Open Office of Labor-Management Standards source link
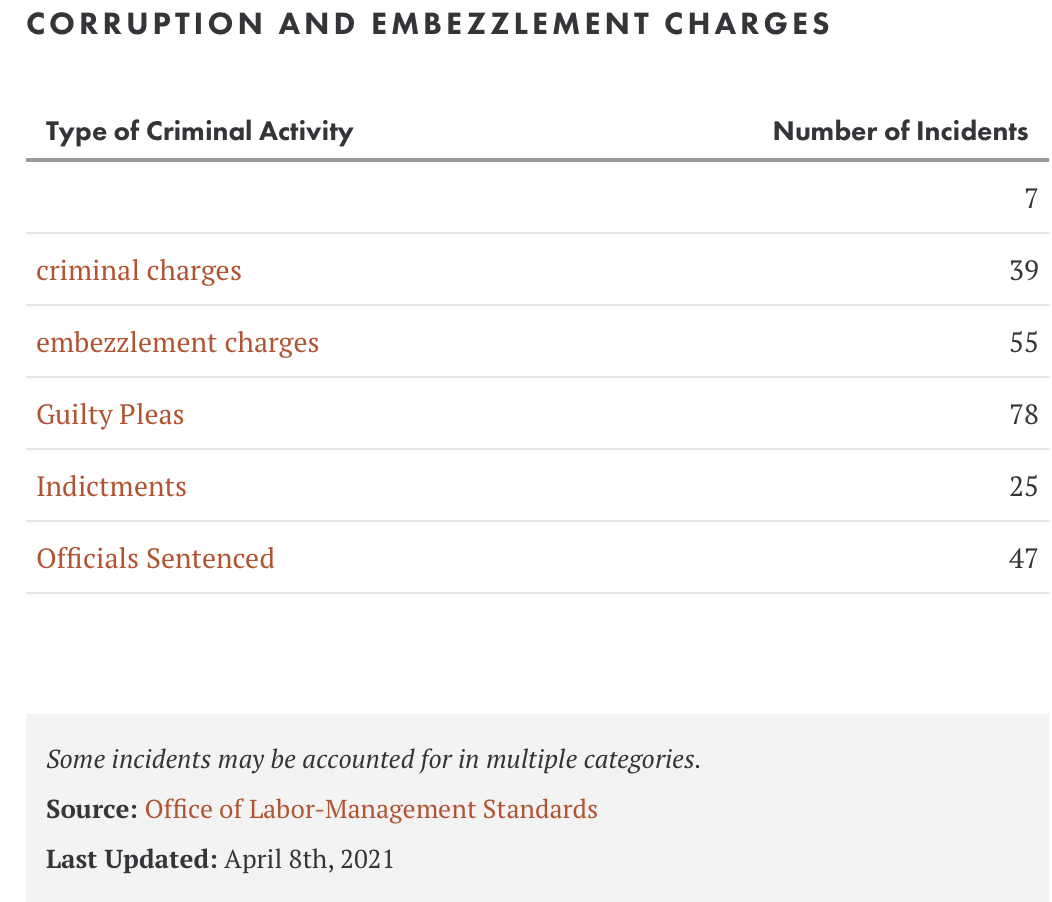The width and height of the screenshot is (1052, 902). point(371,809)
